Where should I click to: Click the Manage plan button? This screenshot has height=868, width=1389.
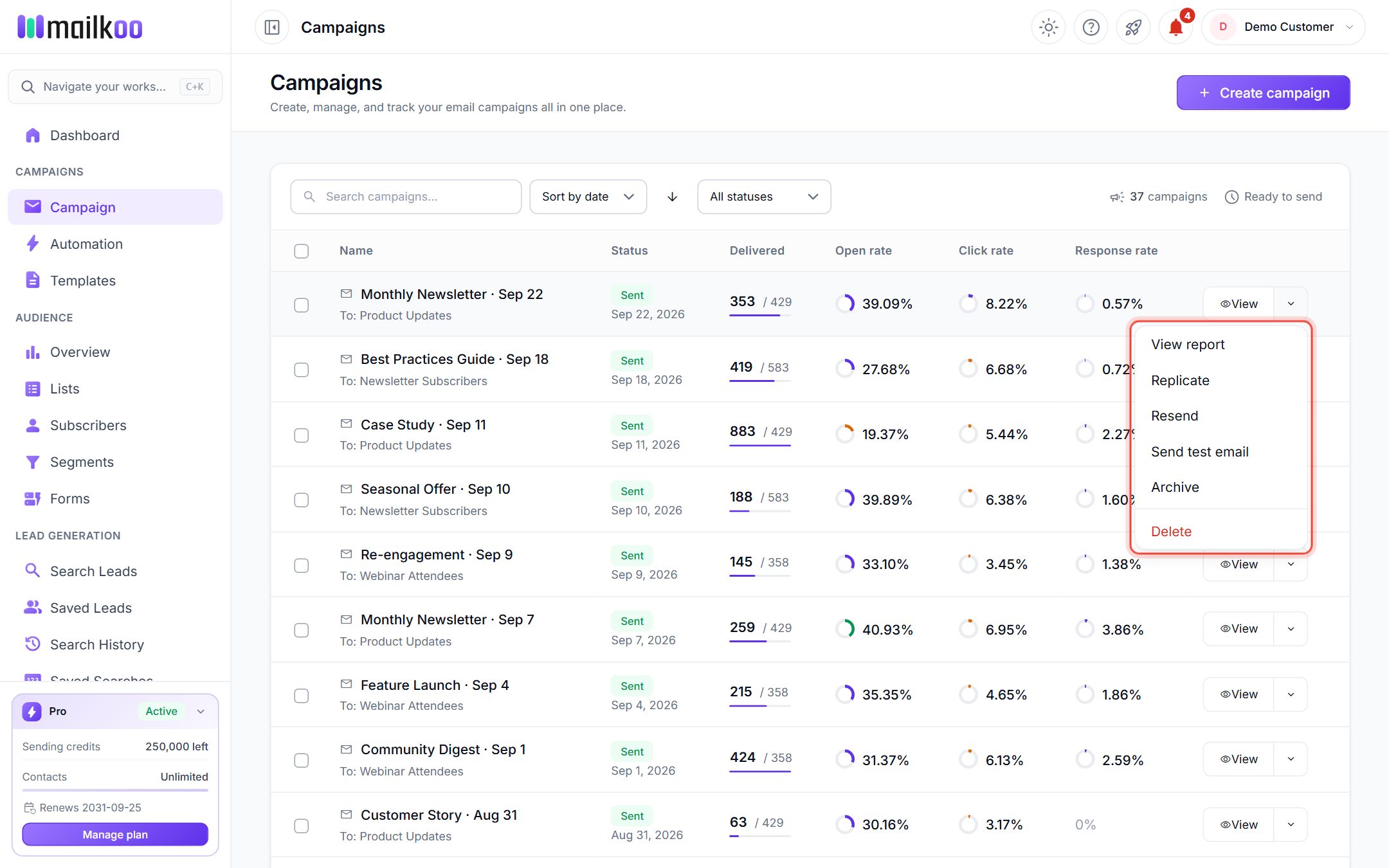115,835
